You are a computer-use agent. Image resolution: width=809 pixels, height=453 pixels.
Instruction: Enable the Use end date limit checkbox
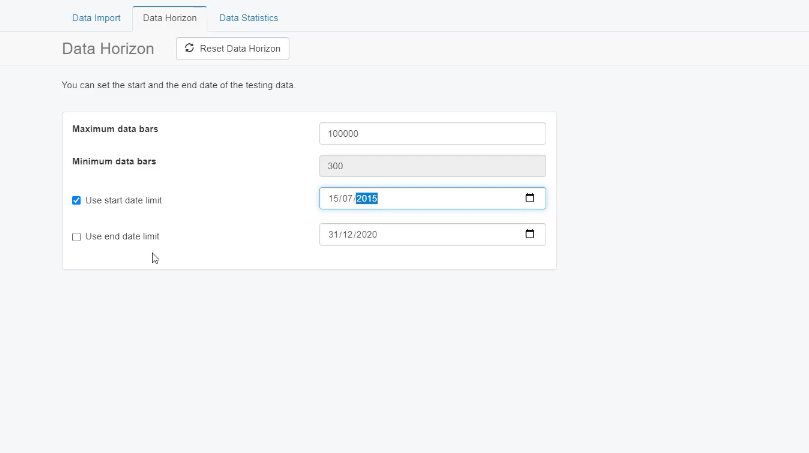point(76,237)
